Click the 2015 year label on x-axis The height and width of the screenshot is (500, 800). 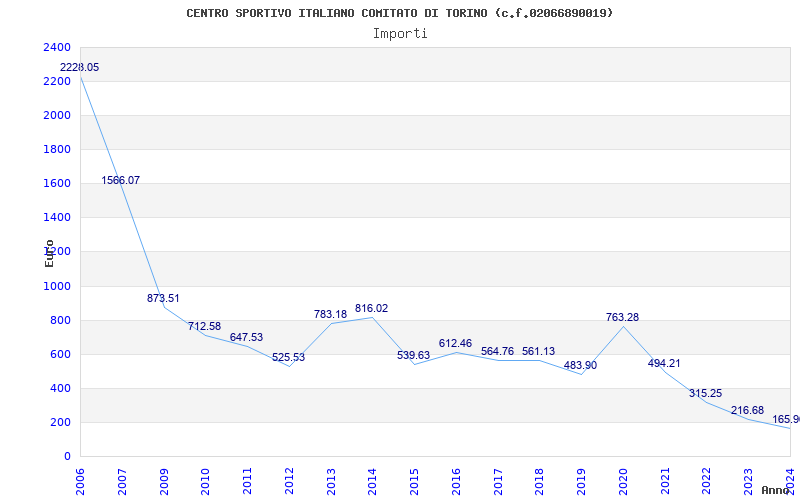pyautogui.click(x=414, y=482)
